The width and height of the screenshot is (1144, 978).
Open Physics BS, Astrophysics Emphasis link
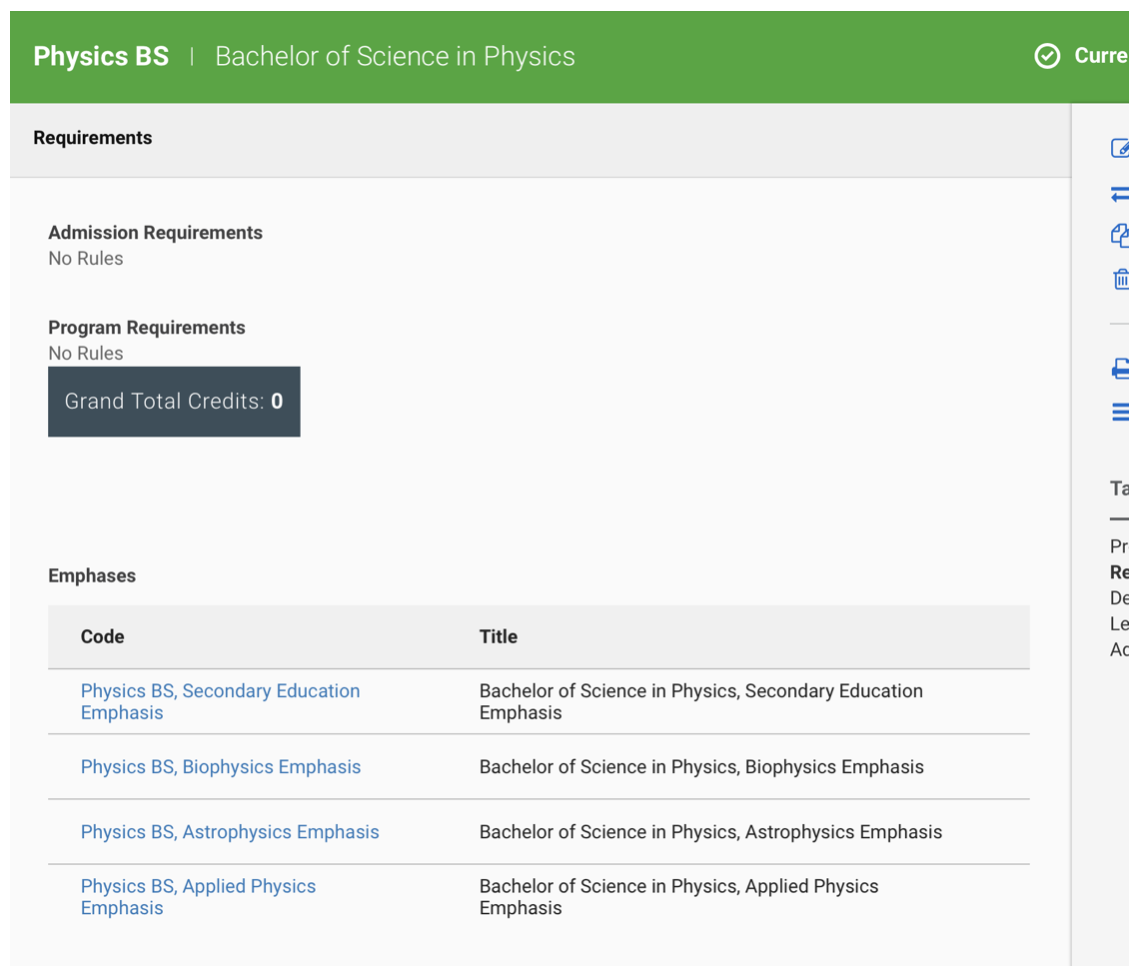(230, 831)
